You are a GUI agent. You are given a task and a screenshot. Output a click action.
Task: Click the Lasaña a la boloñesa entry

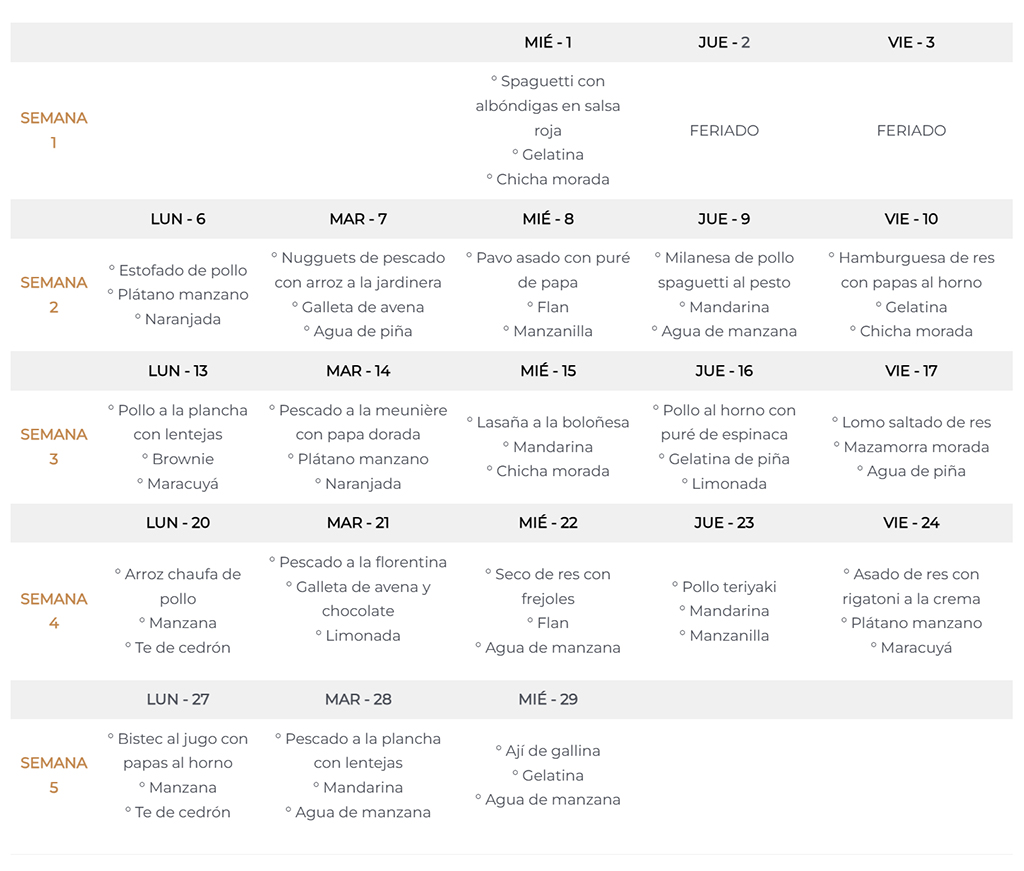553,422
